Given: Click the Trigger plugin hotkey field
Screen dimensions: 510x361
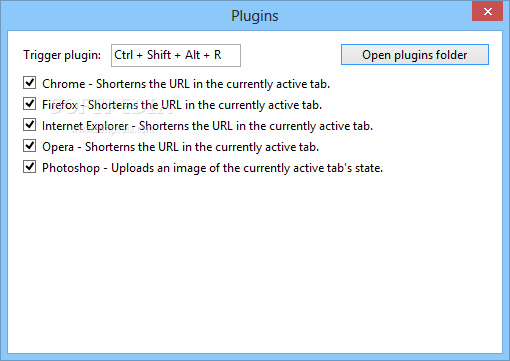Looking at the screenshot, I should 176,55.
